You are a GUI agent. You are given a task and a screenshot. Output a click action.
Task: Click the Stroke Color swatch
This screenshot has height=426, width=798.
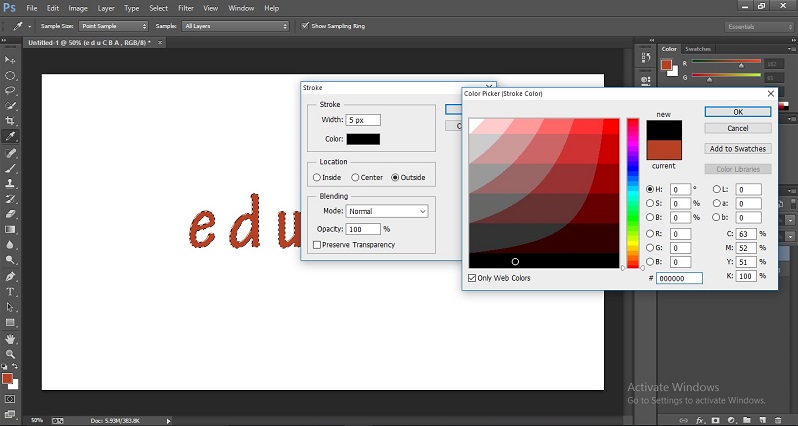[363, 139]
